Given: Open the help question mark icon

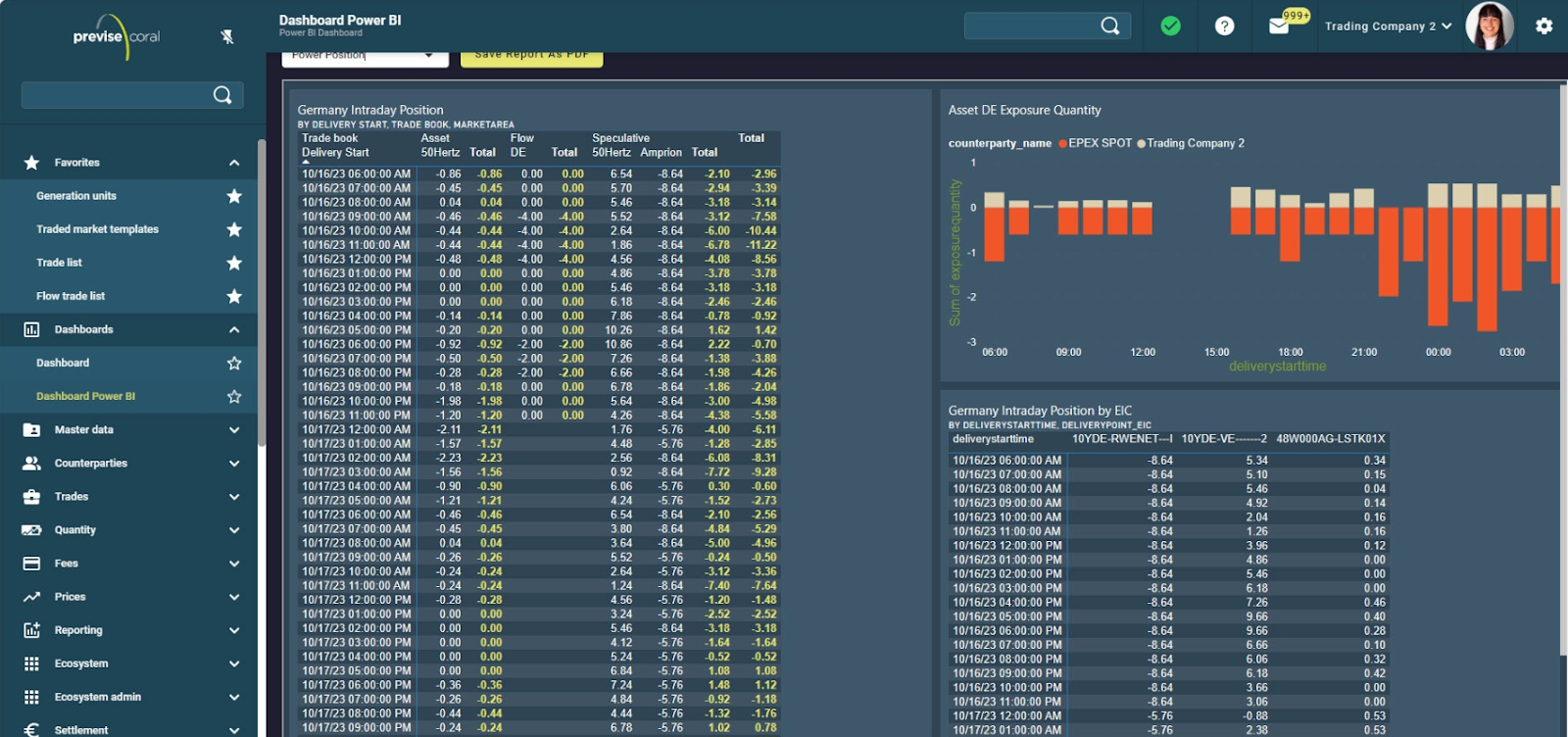Looking at the screenshot, I should pyautogui.click(x=1225, y=25).
